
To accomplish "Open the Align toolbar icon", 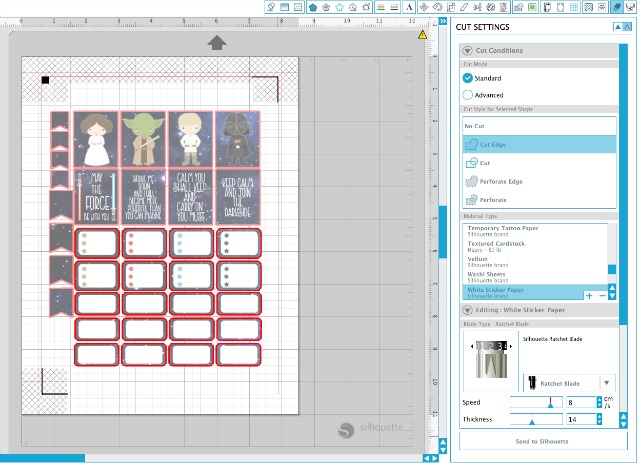I will click(x=477, y=7).
